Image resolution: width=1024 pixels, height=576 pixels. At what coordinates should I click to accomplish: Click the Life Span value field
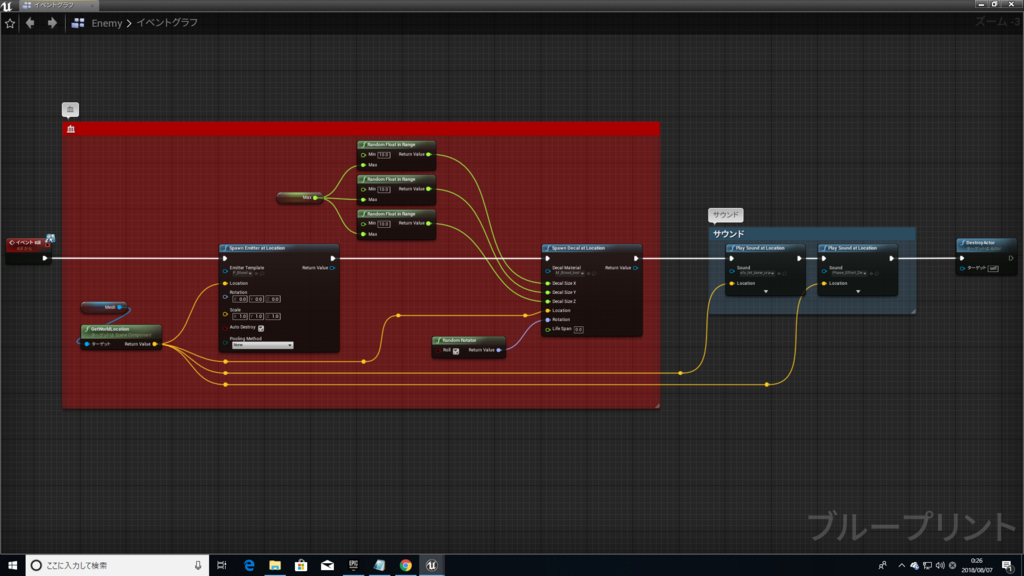pos(579,330)
